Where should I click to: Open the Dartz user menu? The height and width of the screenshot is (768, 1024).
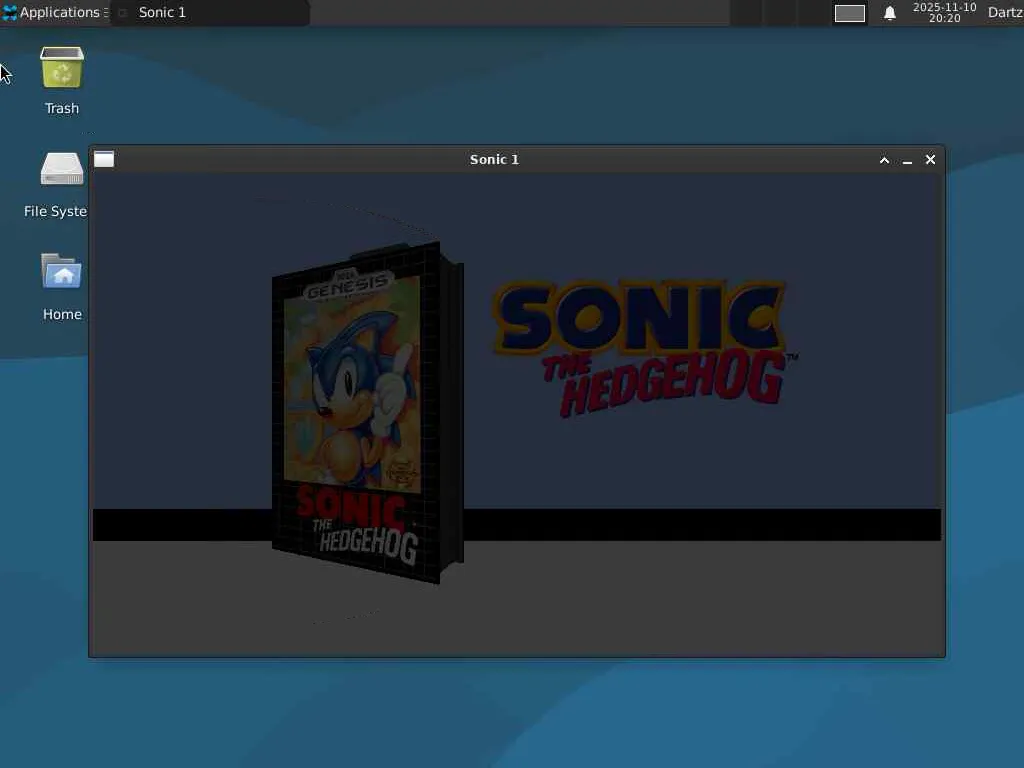point(1005,12)
